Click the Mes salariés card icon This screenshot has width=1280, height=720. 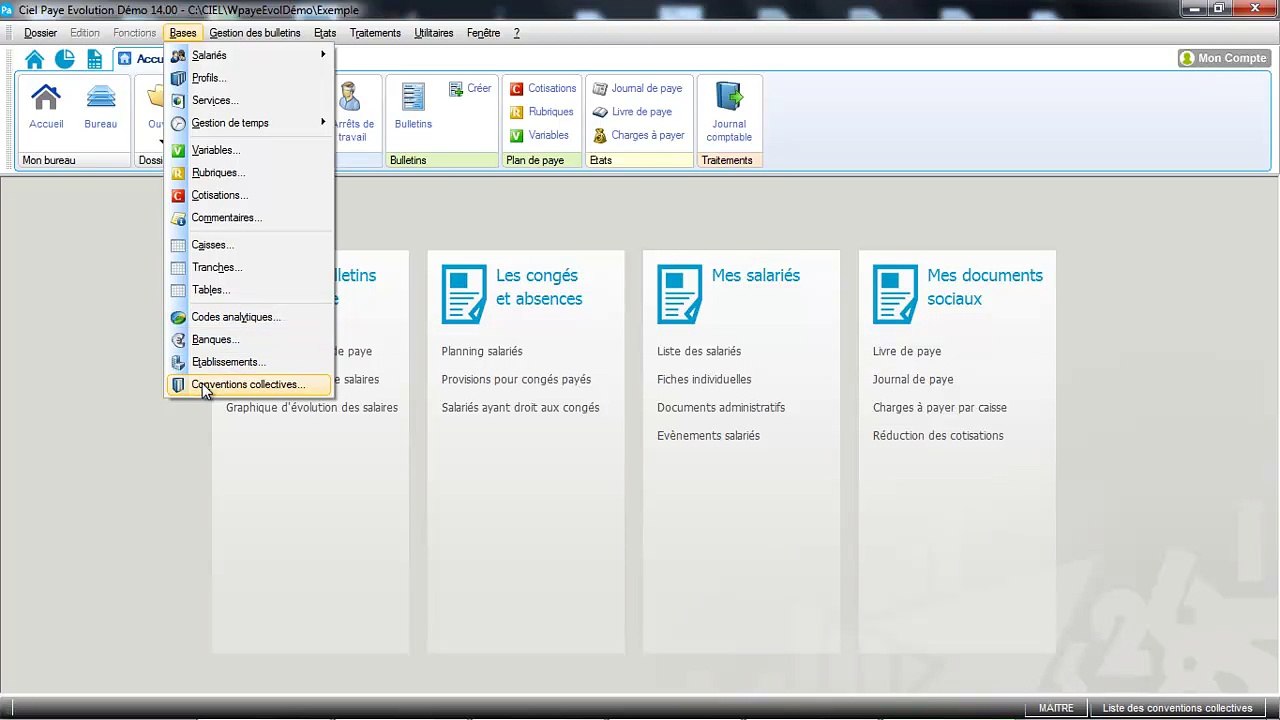(x=680, y=294)
